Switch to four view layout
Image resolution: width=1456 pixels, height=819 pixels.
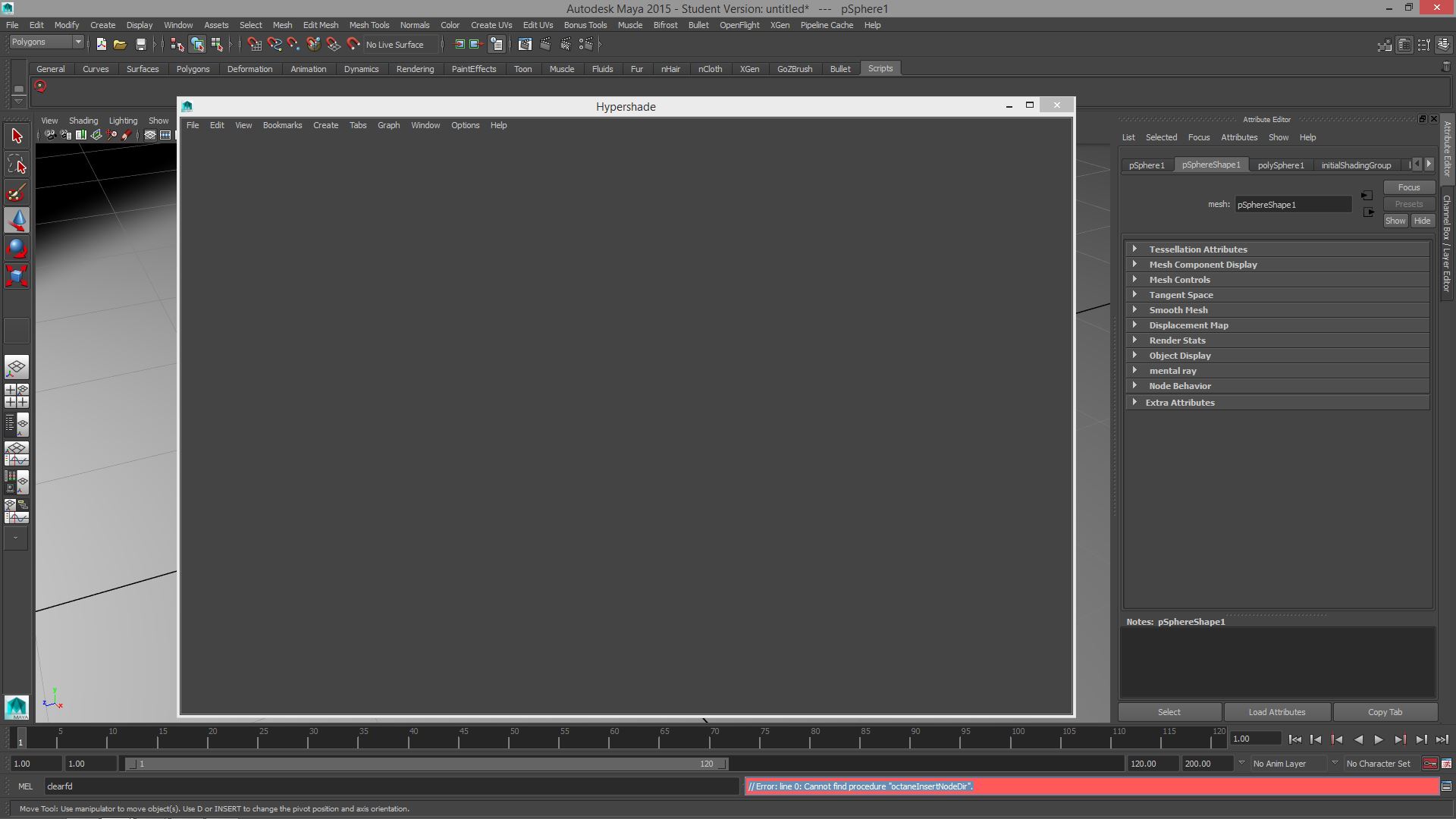click(x=17, y=396)
